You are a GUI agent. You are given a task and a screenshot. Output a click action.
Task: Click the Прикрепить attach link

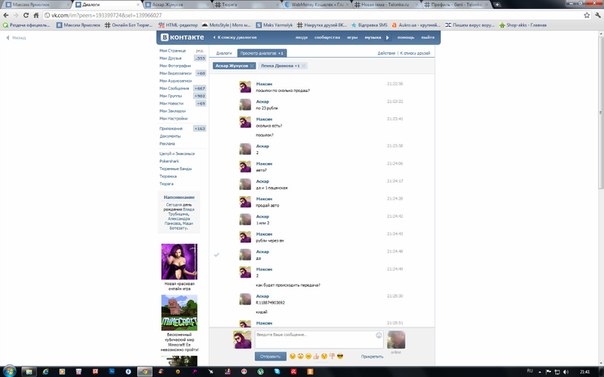[372, 357]
